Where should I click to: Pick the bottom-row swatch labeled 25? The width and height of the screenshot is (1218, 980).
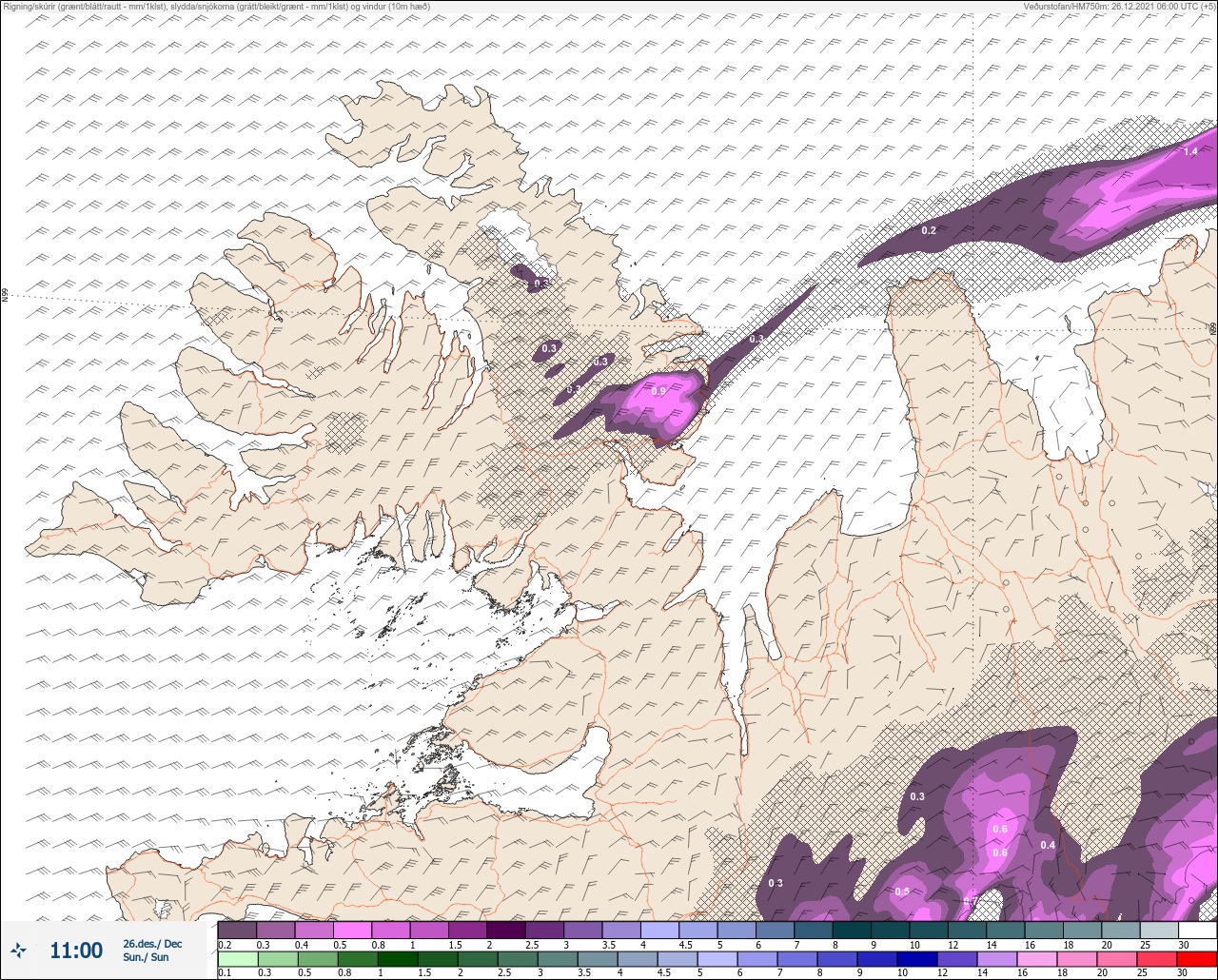(x=1159, y=959)
